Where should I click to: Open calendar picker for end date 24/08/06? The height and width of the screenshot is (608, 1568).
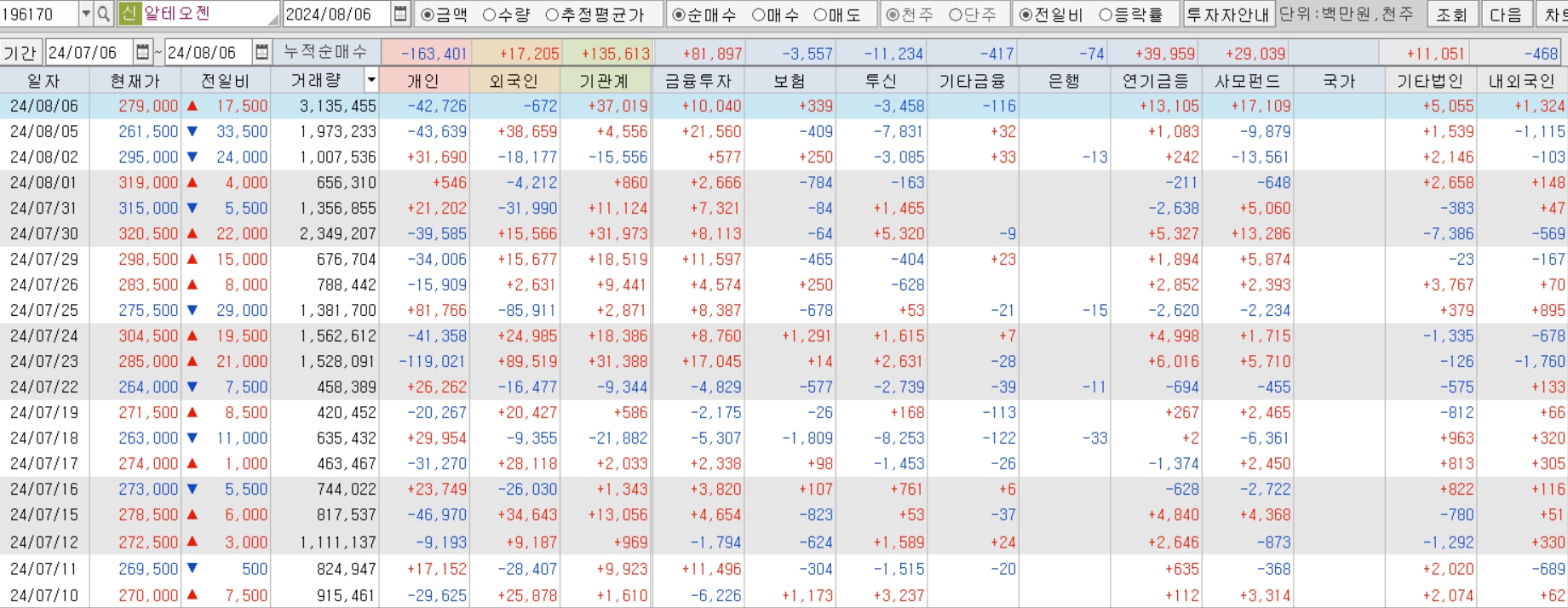click(x=261, y=53)
